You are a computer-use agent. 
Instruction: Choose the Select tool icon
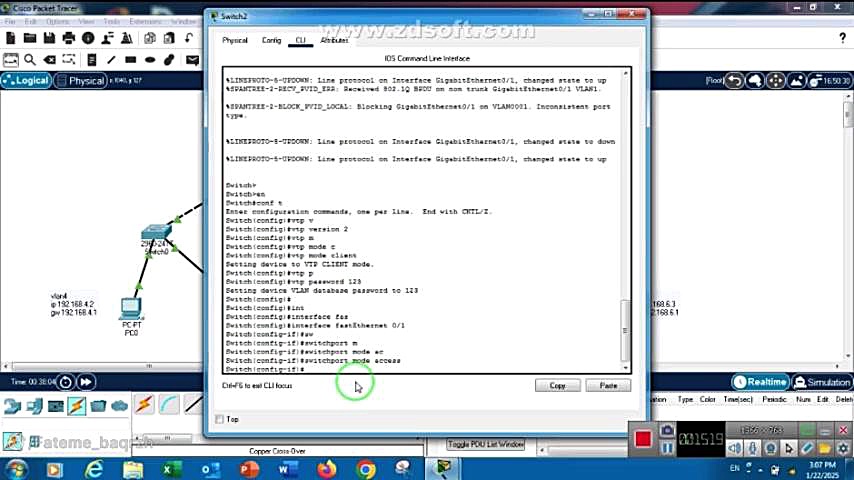click(x=10, y=59)
